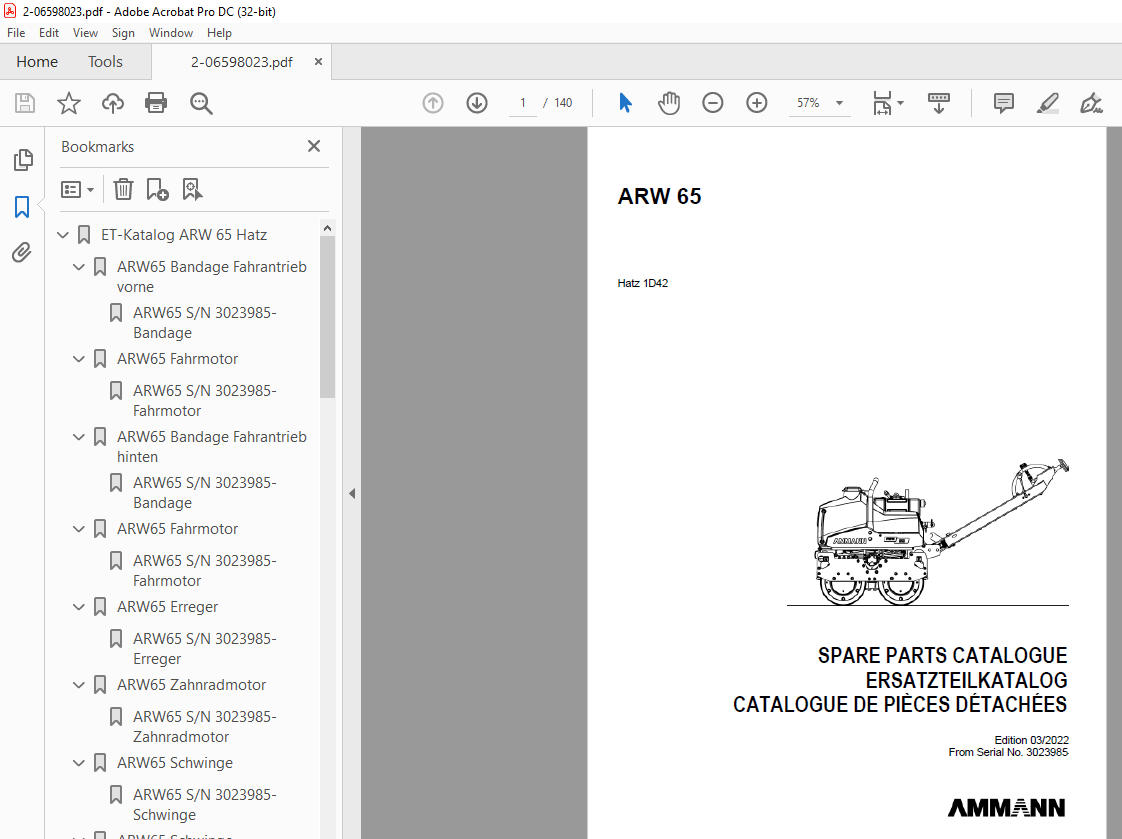The image size is (1122, 839).
Task: Open the Help menu
Action: click(x=219, y=33)
